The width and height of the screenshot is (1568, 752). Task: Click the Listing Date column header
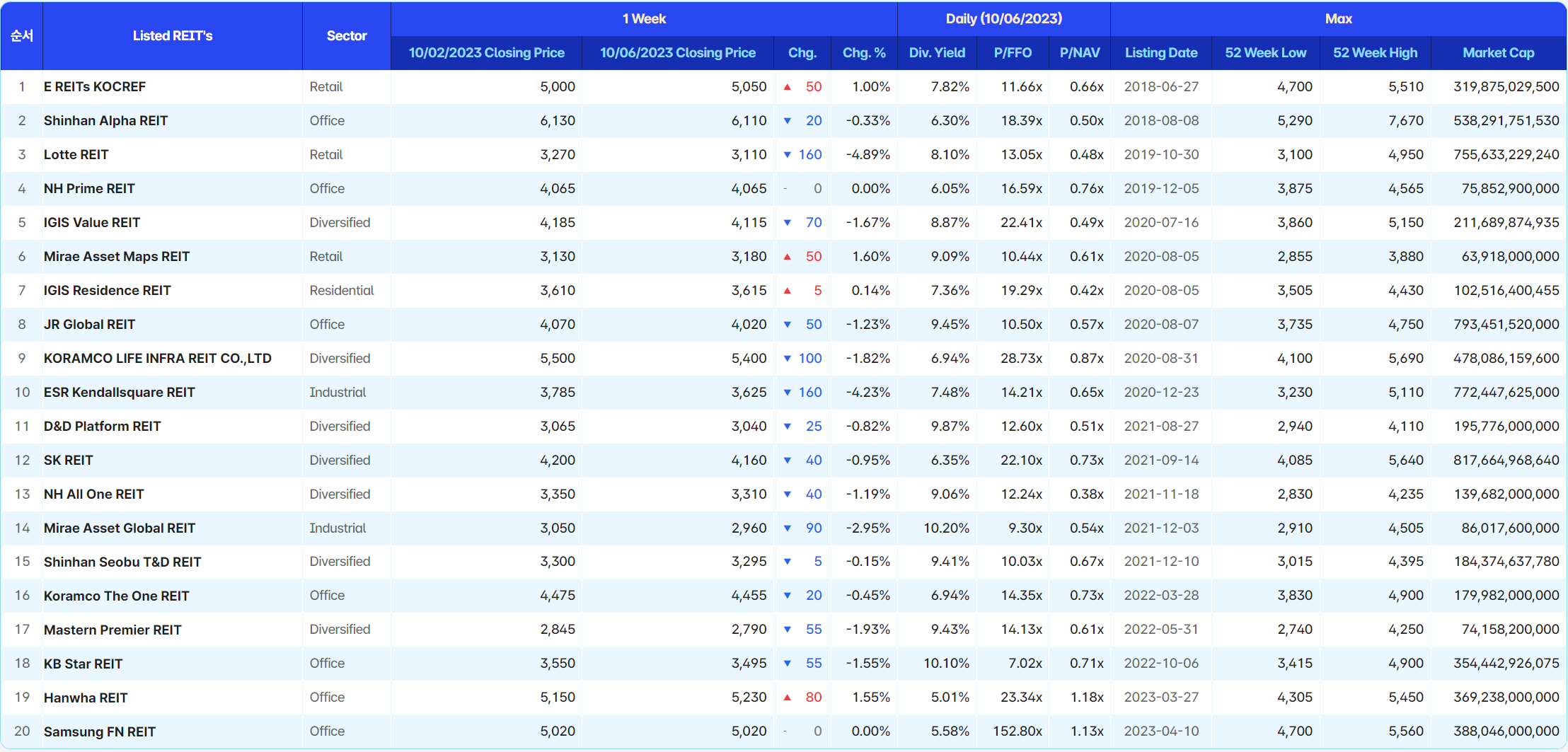tap(1161, 53)
